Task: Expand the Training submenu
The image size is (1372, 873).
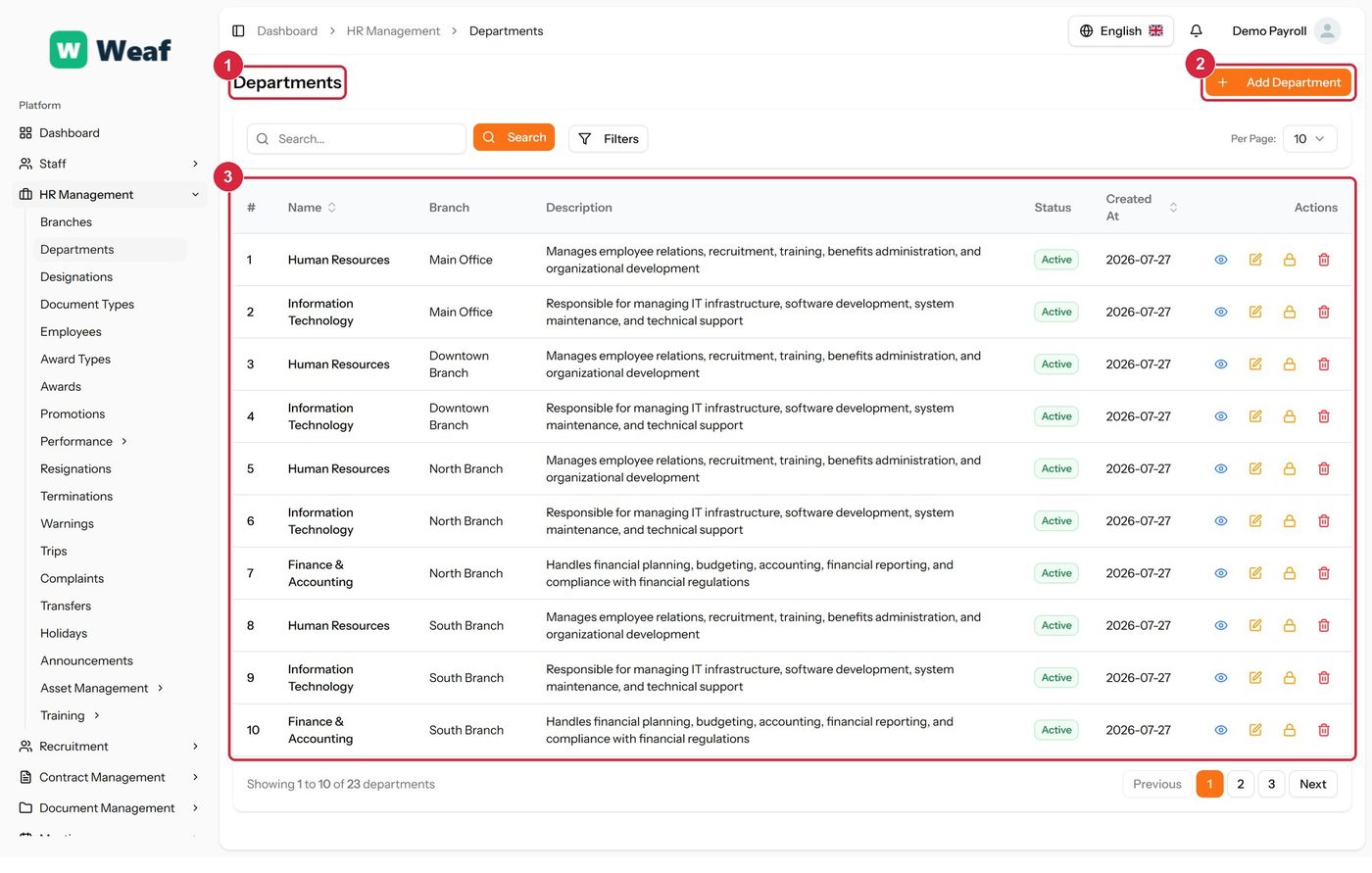Action: click(71, 716)
